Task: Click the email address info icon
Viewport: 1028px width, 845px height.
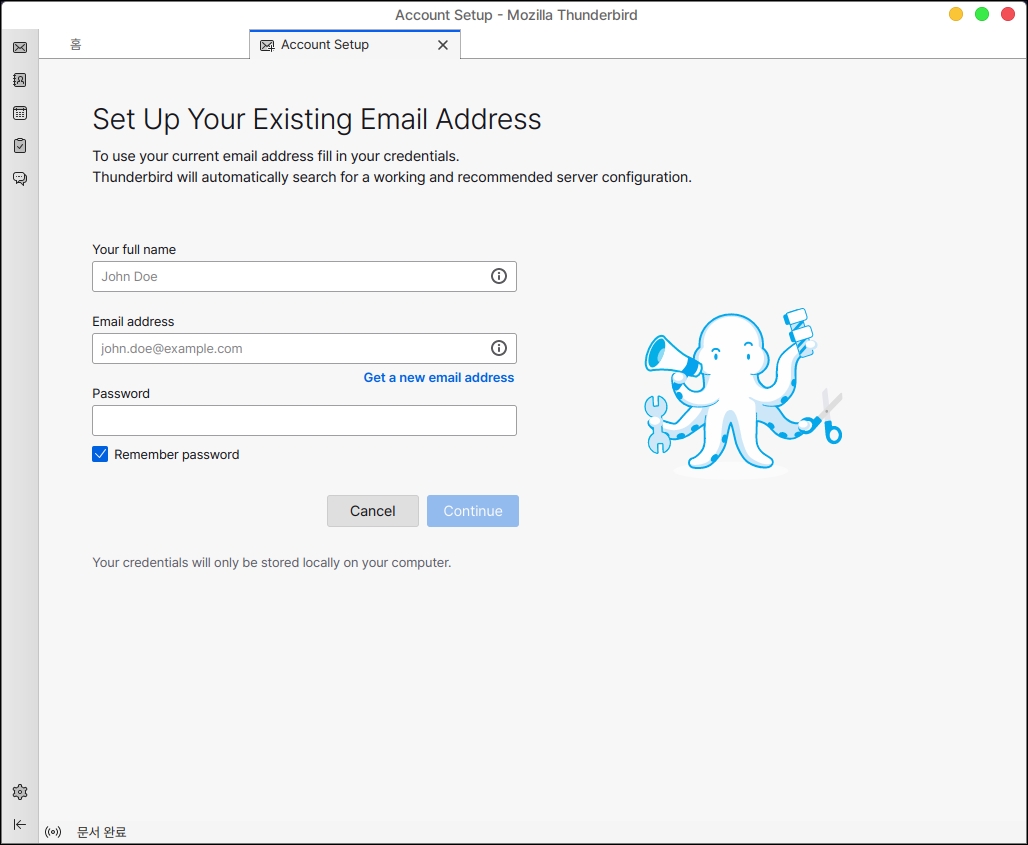Action: coord(499,348)
